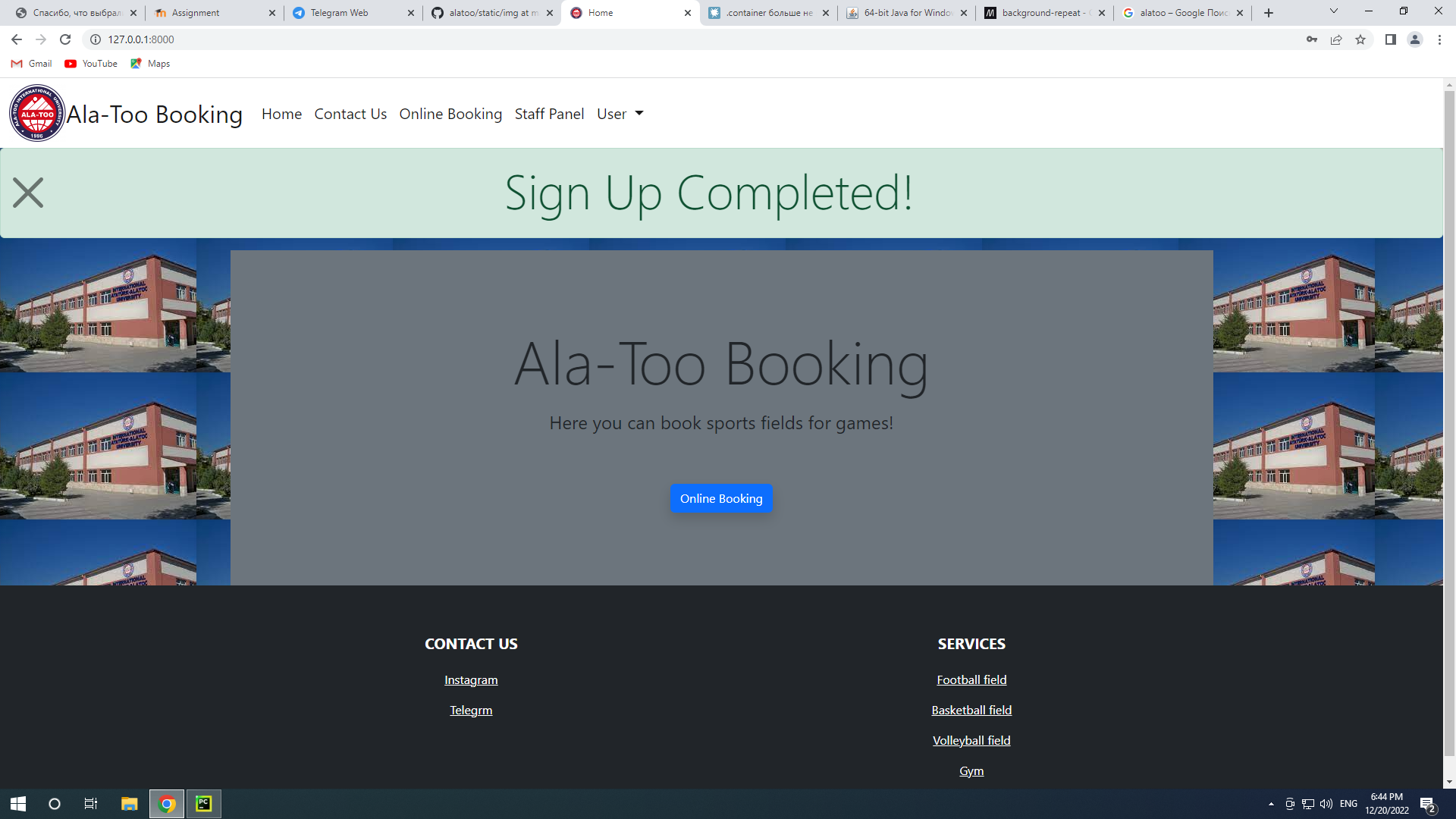The height and width of the screenshot is (819, 1456).
Task: Open Gmail from the bookmarks bar
Action: pyautogui.click(x=31, y=64)
